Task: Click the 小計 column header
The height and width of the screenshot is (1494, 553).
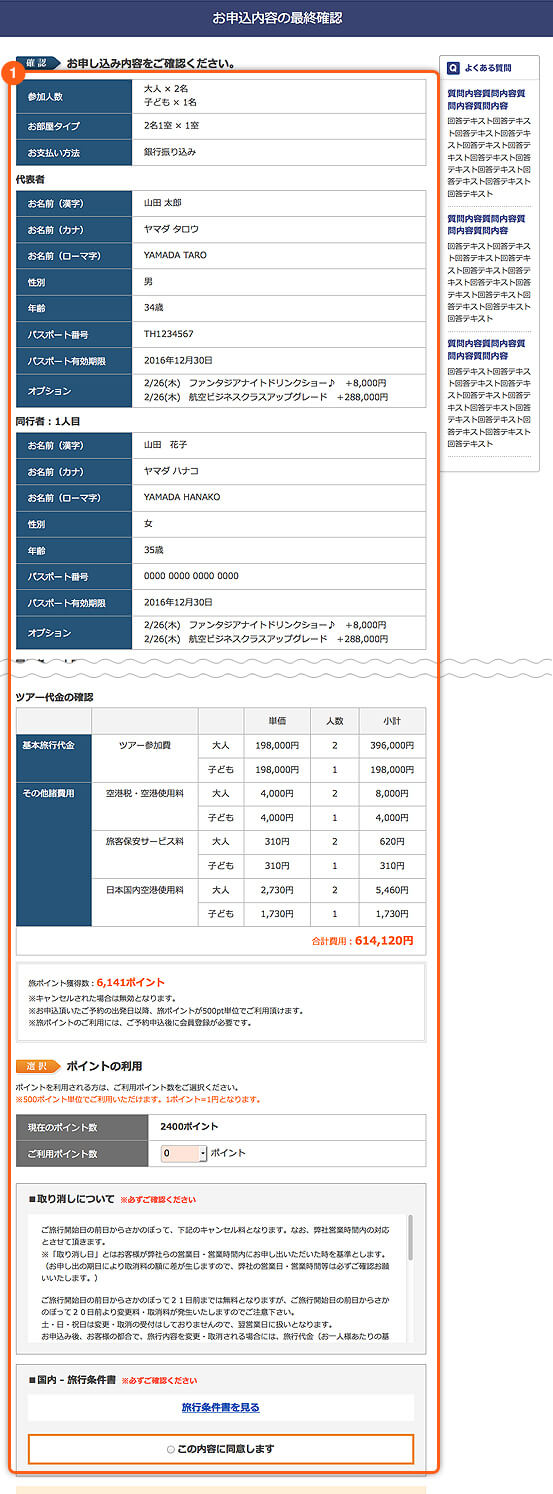Action: point(392,720)
